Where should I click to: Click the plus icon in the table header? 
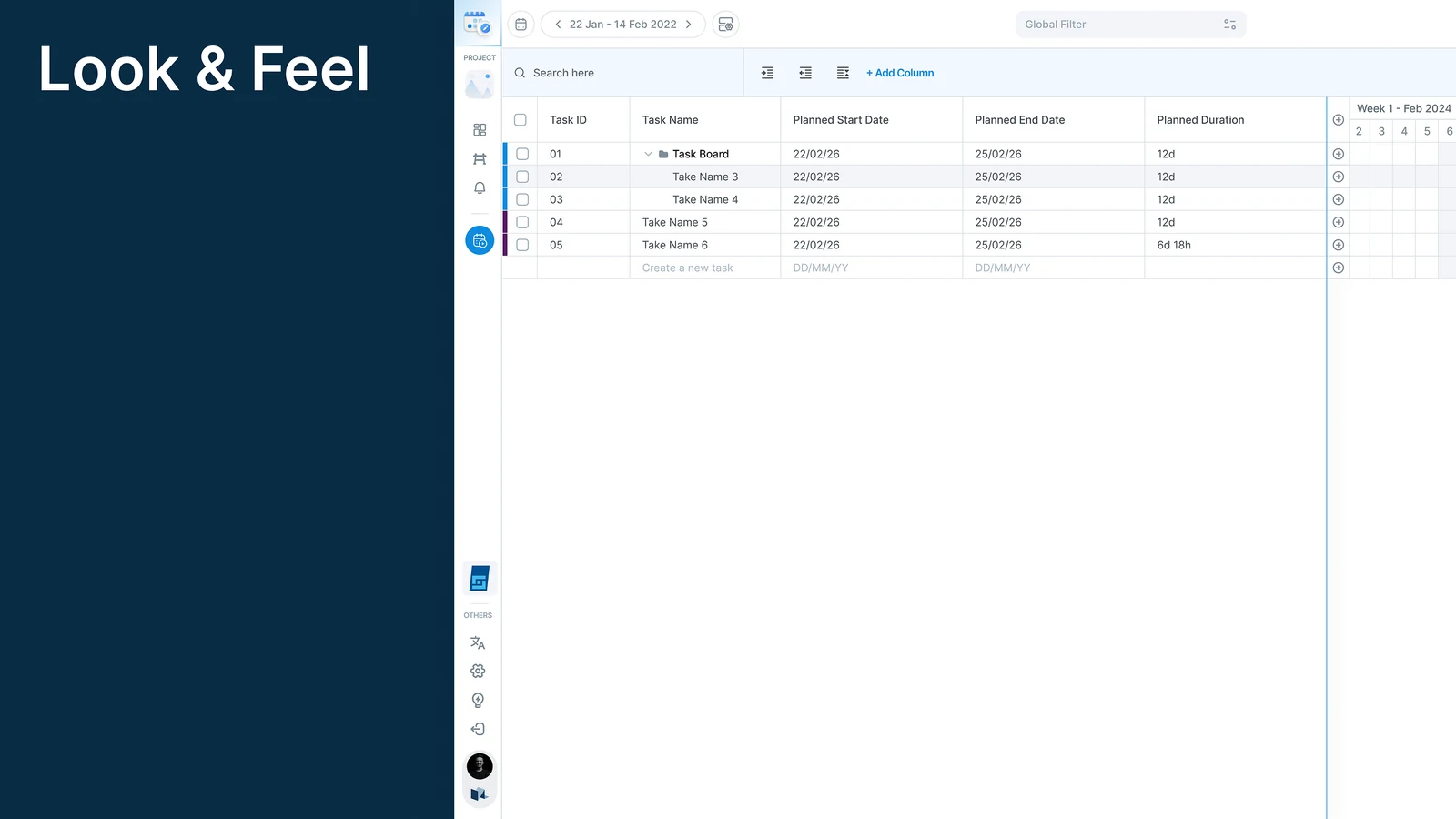click(1338, 120)
